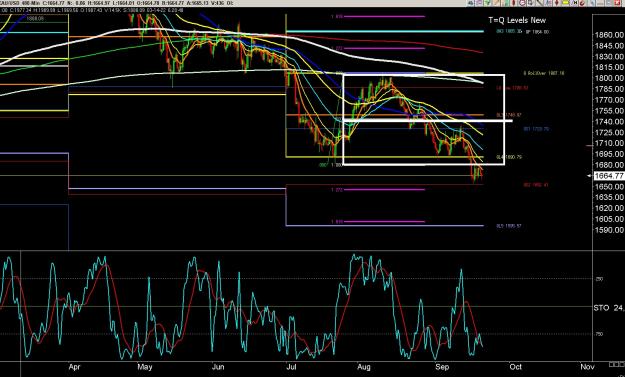This screenshot has width=625, height=377.
Task: Click the 1695.00 price axis label
Action: click(609, 154)
